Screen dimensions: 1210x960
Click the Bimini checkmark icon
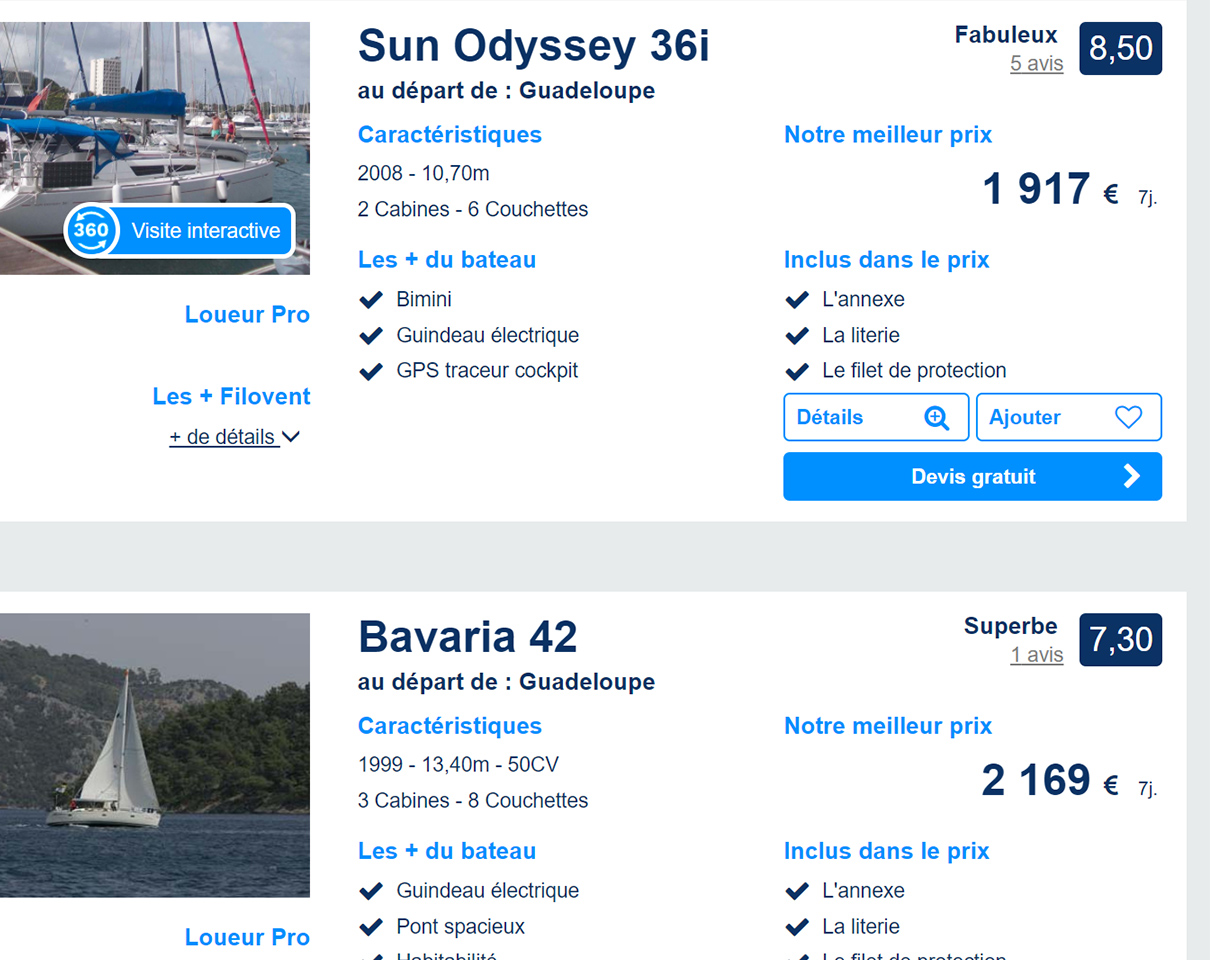[371, 299]
